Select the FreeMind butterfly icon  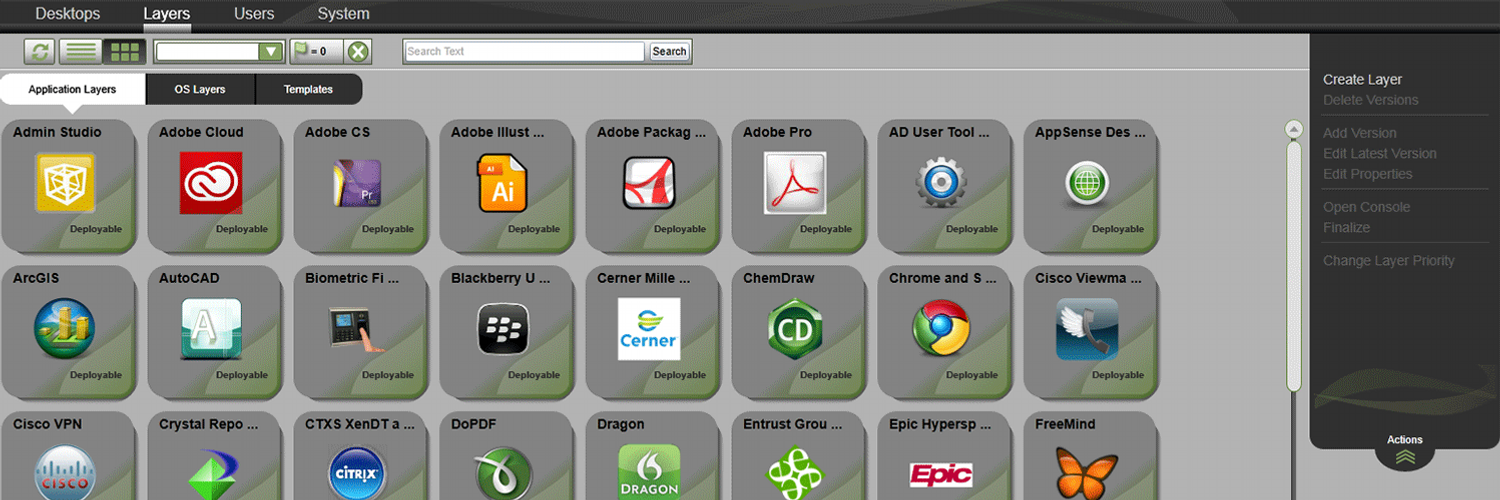[1087, 473]
